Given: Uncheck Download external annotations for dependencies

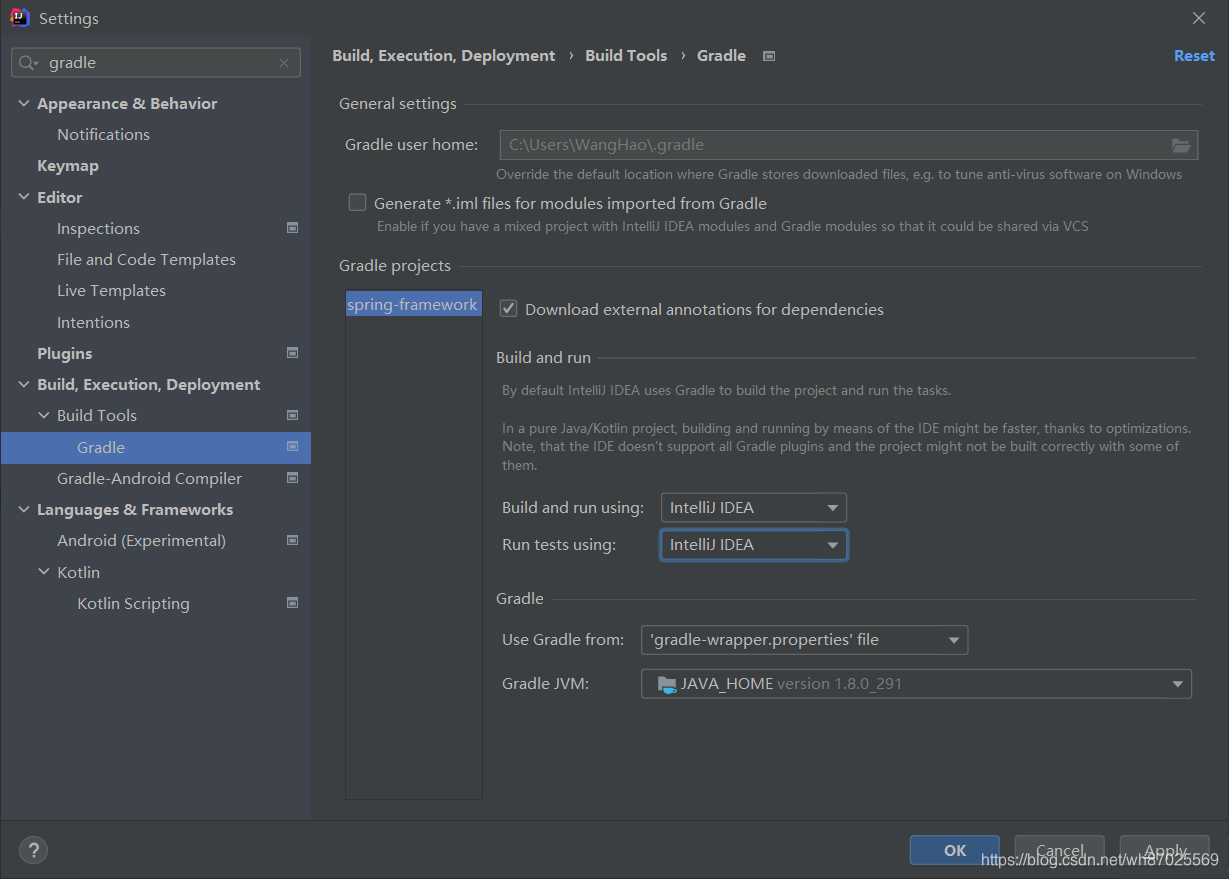Looking at the screenshot, I should [x=508, y=309].
